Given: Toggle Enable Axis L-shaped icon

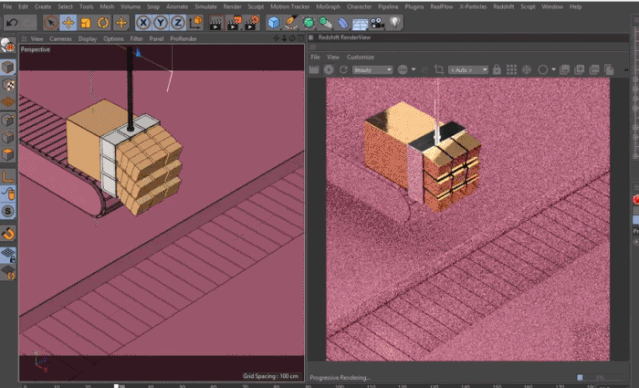Looking at the screenshot, I should (8, 176).
